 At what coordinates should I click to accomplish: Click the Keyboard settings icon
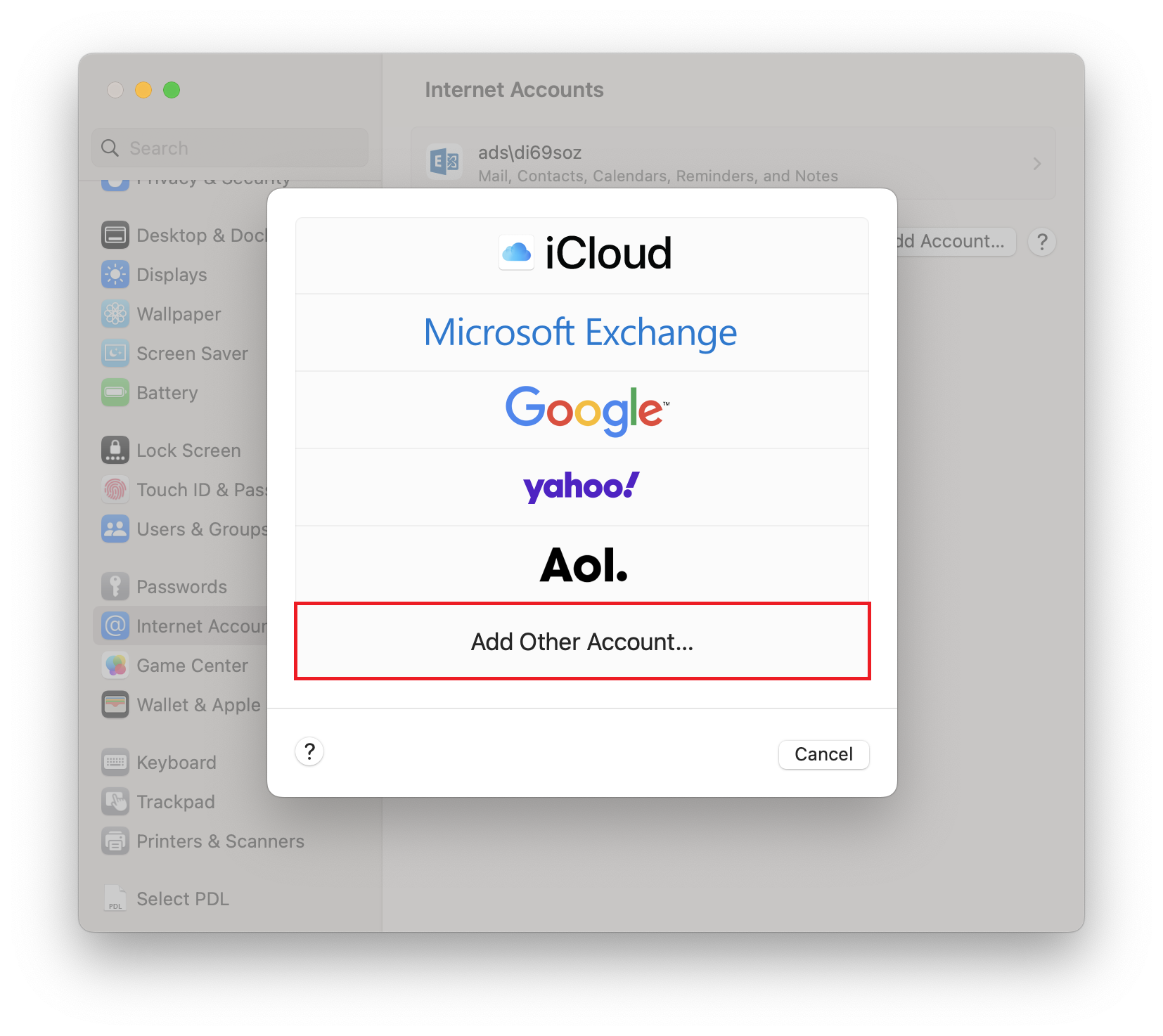115,762
